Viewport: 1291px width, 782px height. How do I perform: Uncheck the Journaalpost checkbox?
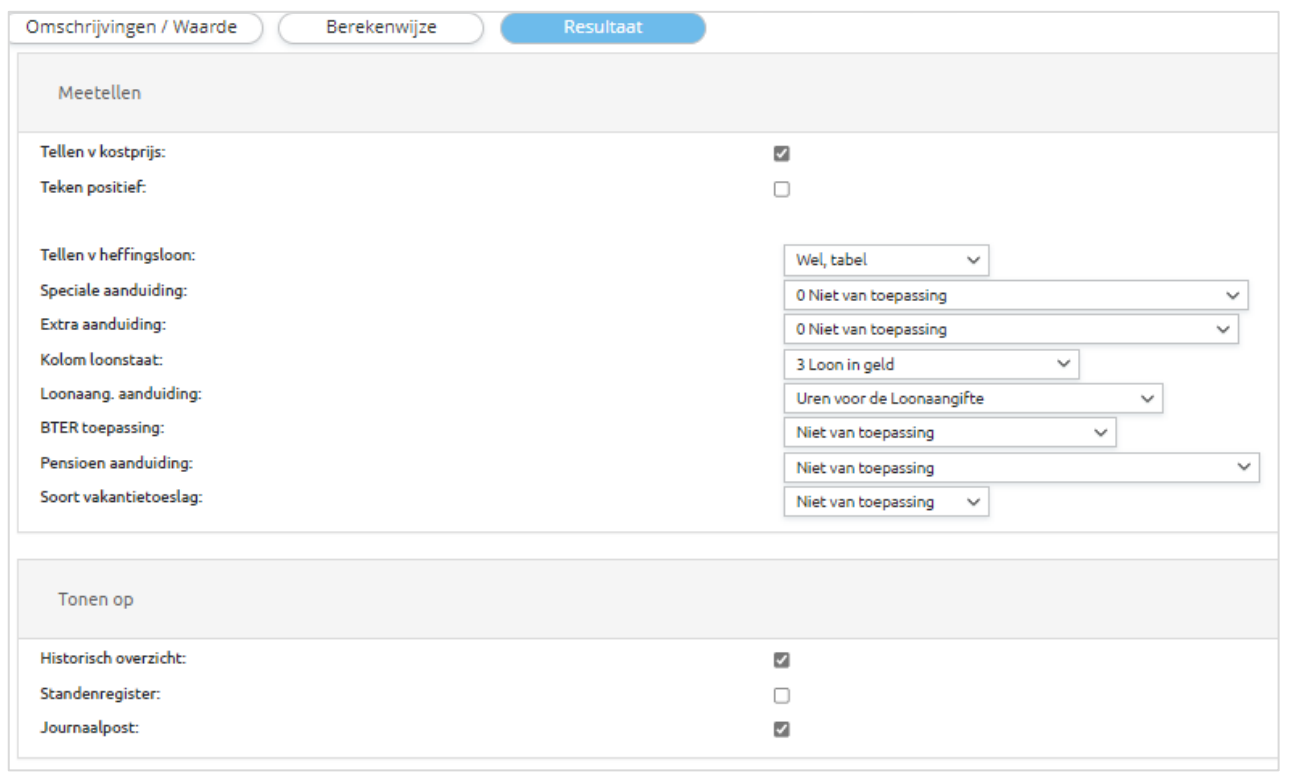click(782, 730)
